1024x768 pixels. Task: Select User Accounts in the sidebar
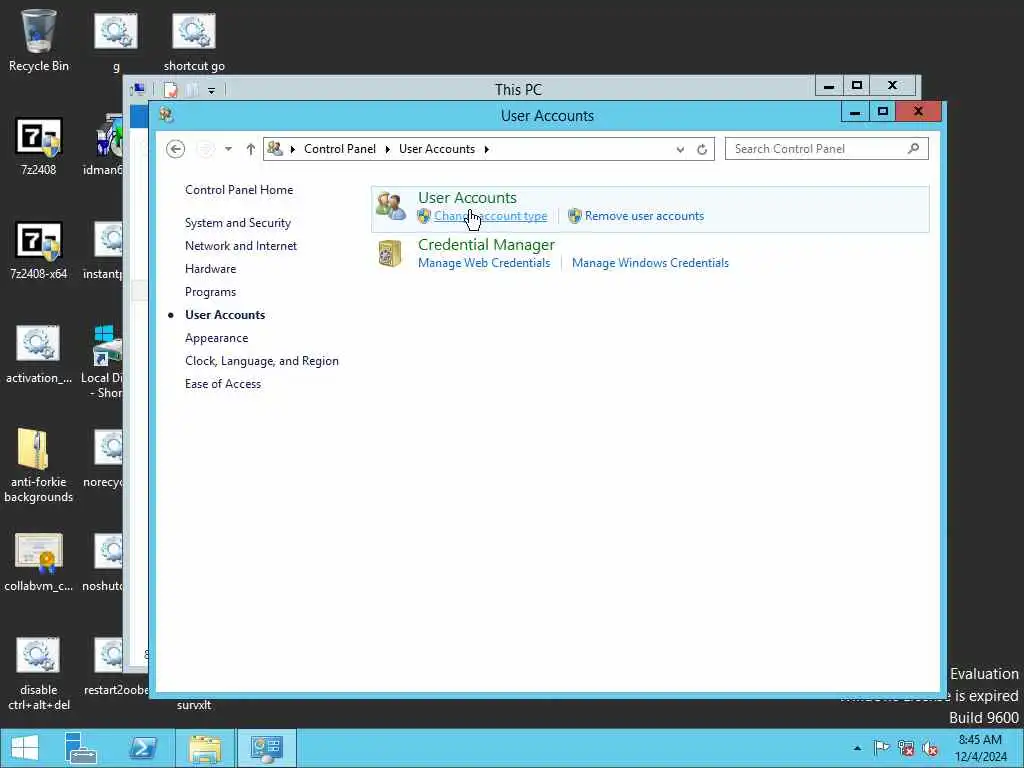pyautogui.click(x=225, y=315)
